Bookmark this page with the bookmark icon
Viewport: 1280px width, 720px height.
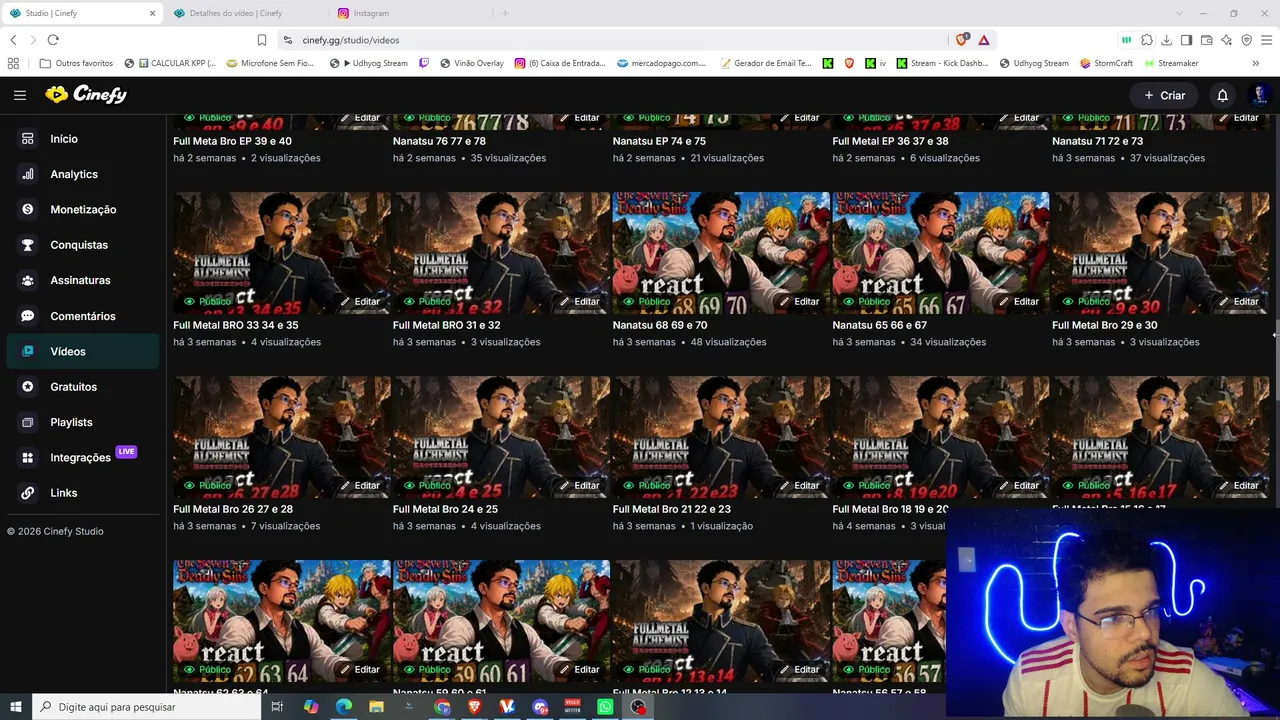click(262, 40)
